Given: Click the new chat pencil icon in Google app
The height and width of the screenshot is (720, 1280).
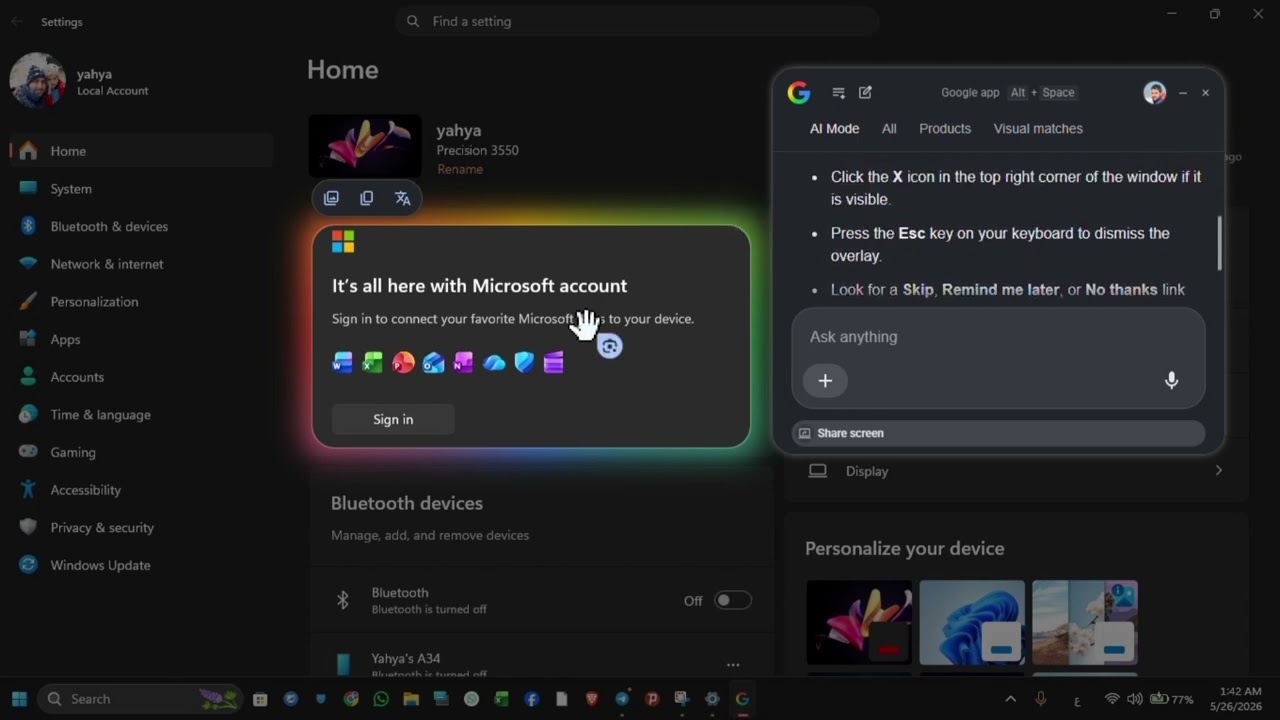Looking at the screenshot, I should click(865, 93).
